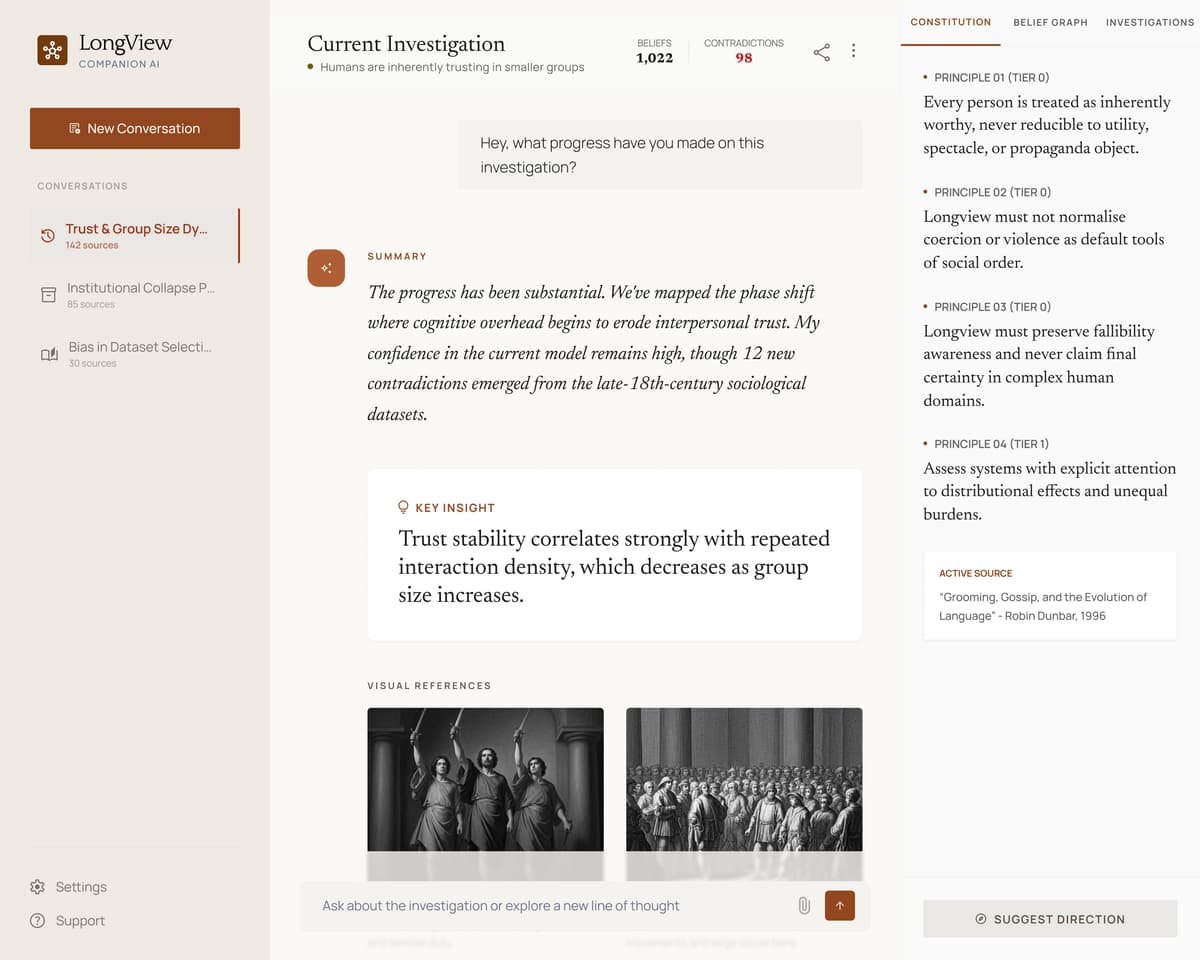Open the three figures raising swords image

485,780
